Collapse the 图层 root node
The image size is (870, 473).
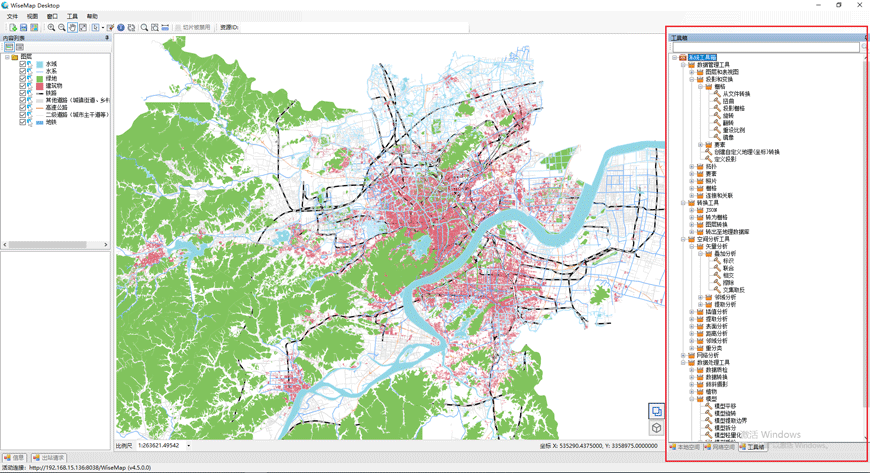[x=7, y=58]
